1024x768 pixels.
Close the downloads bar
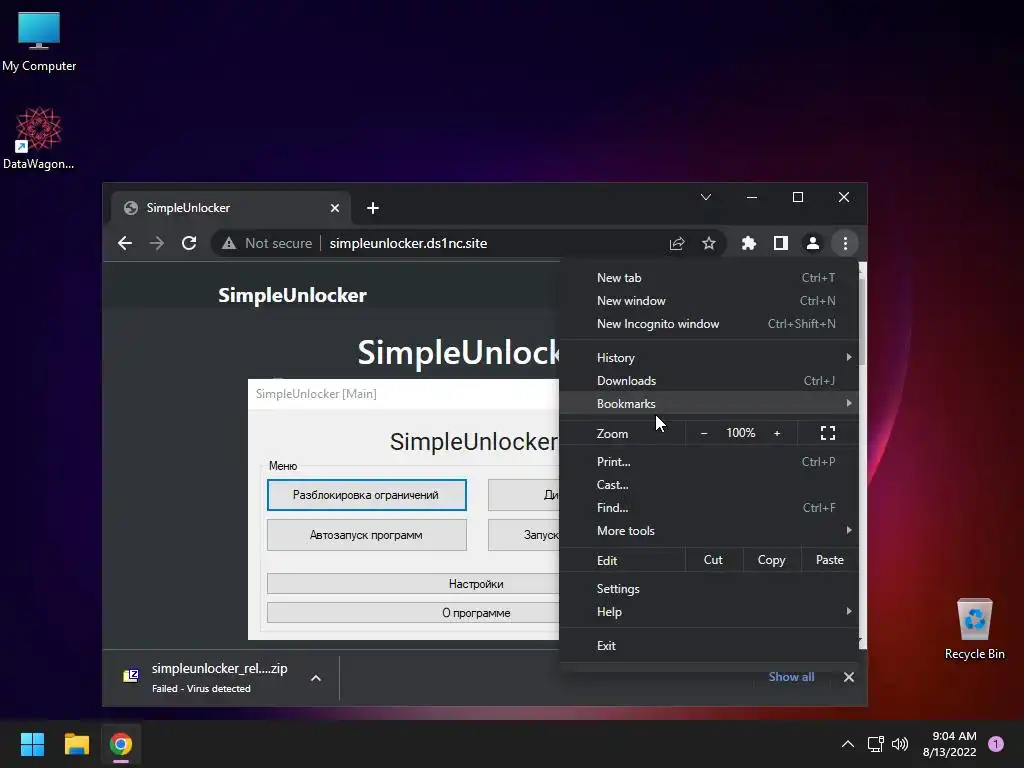849,677
